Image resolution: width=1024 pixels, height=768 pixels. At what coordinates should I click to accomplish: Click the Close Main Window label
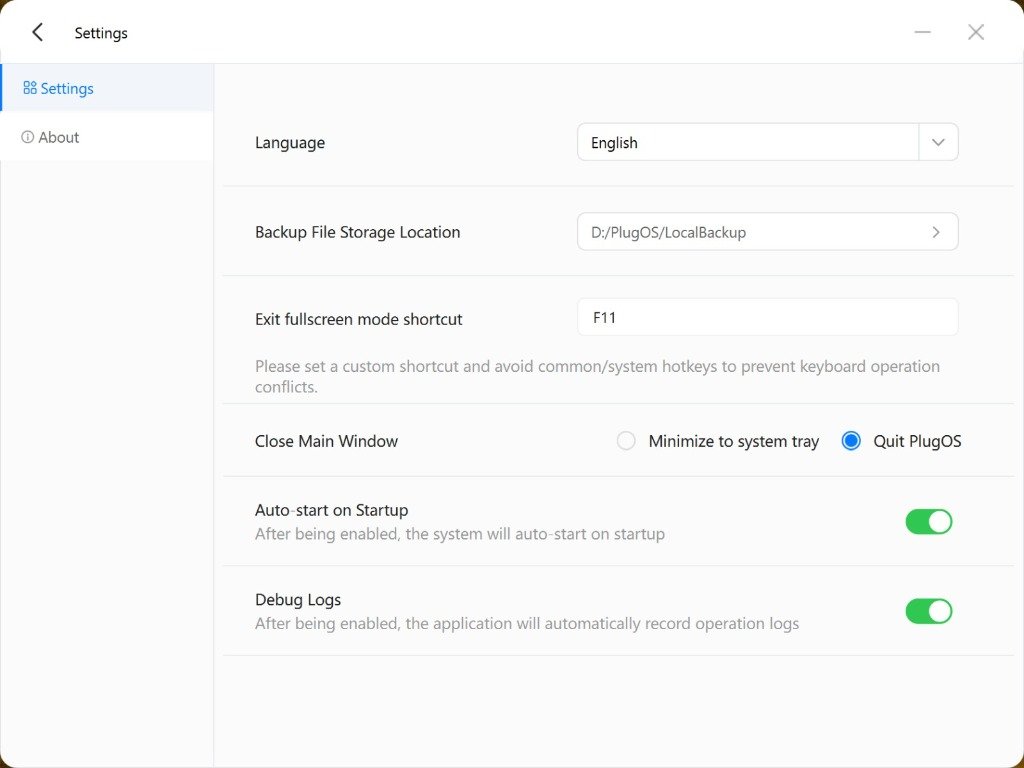327,441
